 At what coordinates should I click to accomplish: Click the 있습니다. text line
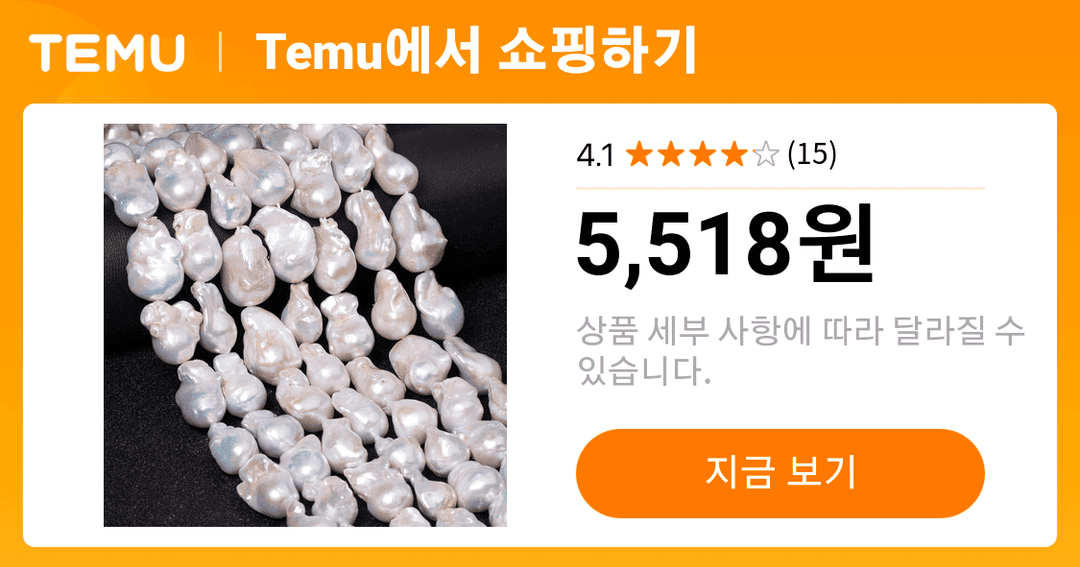coord(644,371)
